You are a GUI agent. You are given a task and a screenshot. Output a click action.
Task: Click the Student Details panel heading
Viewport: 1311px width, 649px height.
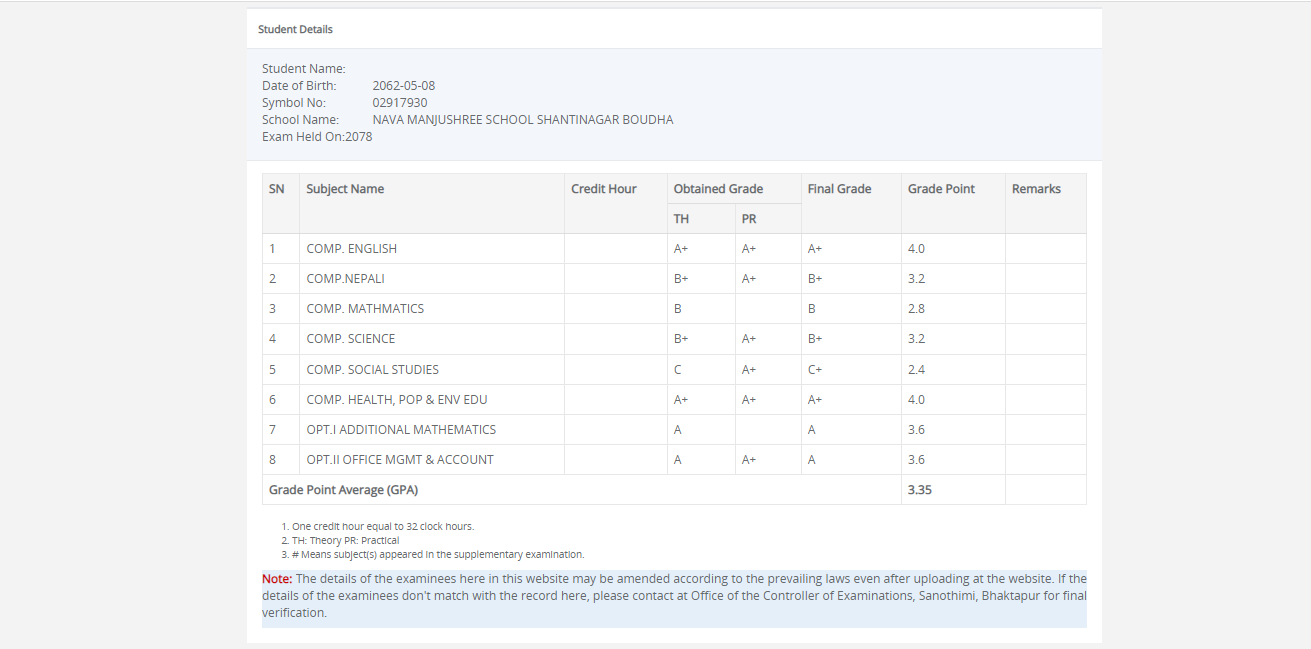295,29
